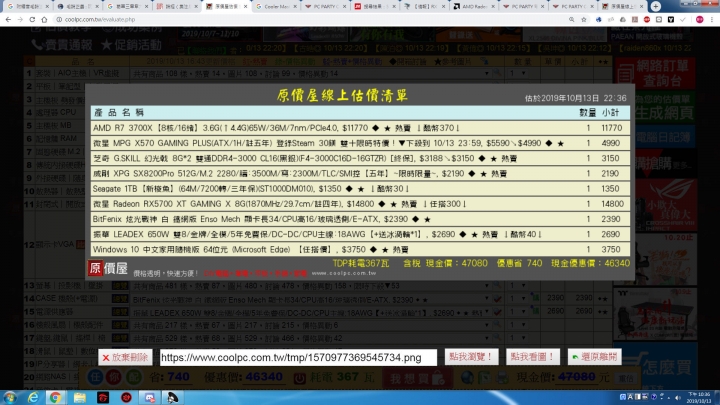Launch Internet Explorer from taskbar
This screenshot has height=405, width=720.
(x=33, y=397)
